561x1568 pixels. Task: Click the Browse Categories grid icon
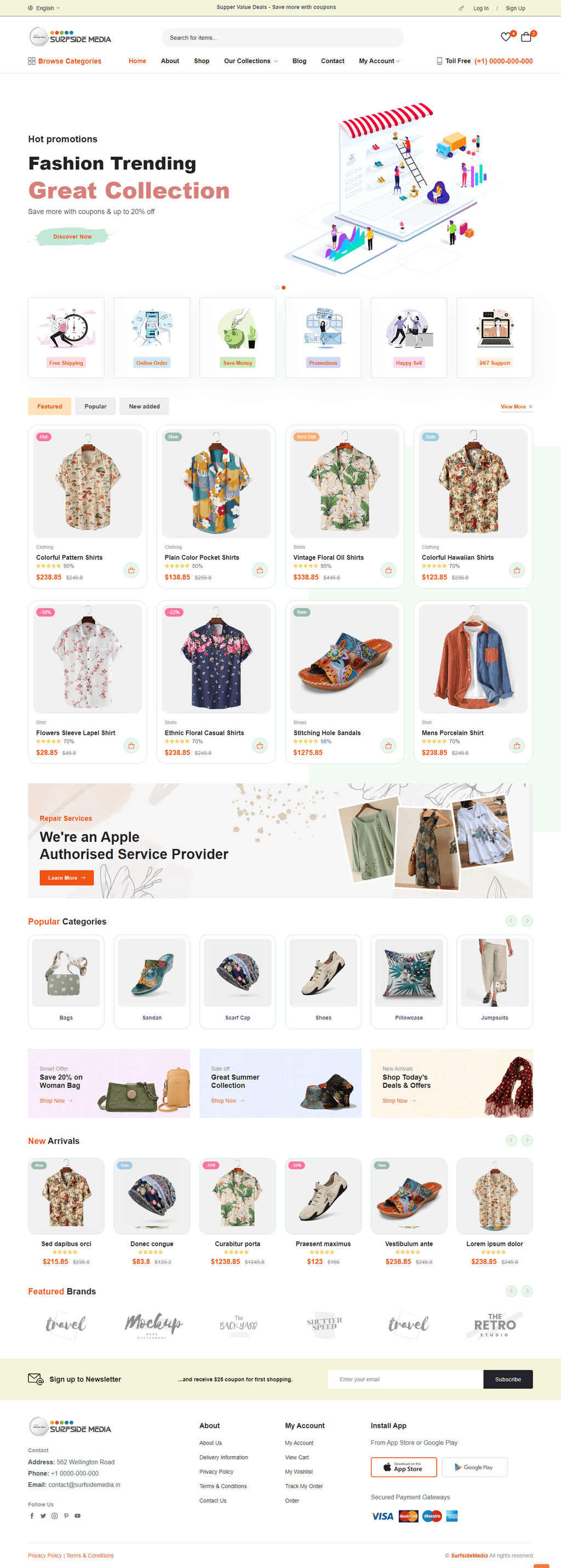pyautogui.click(x=32, y=61)
